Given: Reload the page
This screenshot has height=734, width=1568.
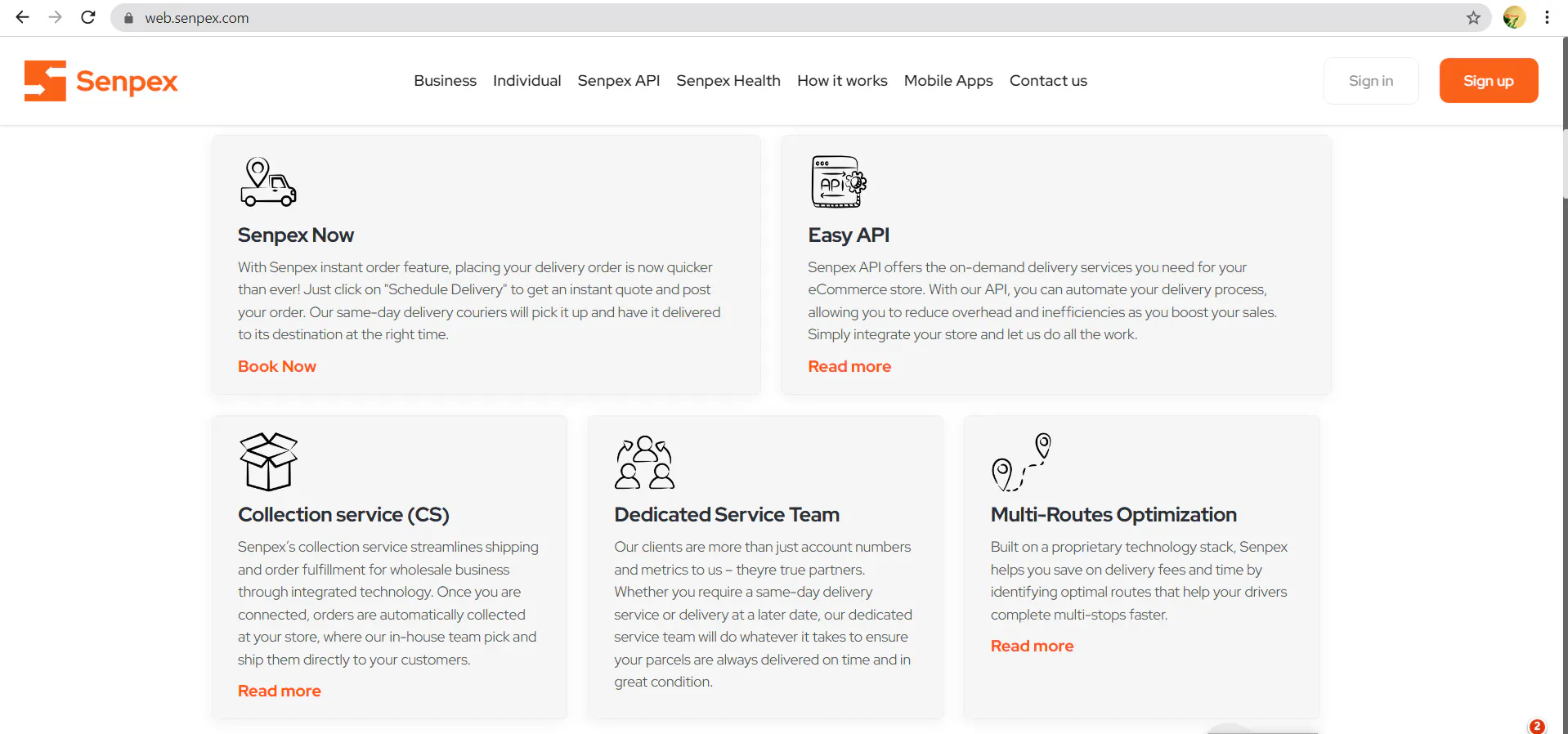Looking at the screenshot, I should 88,17.
